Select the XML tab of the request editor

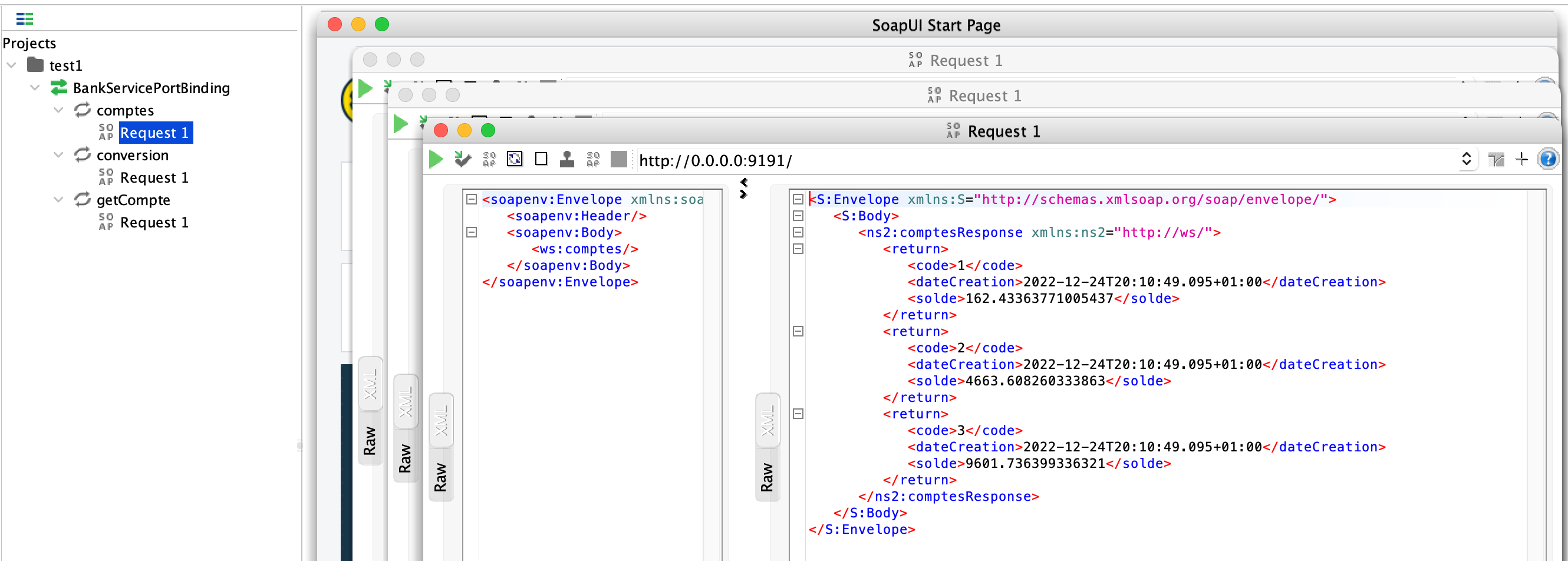[x=441, y=420]
